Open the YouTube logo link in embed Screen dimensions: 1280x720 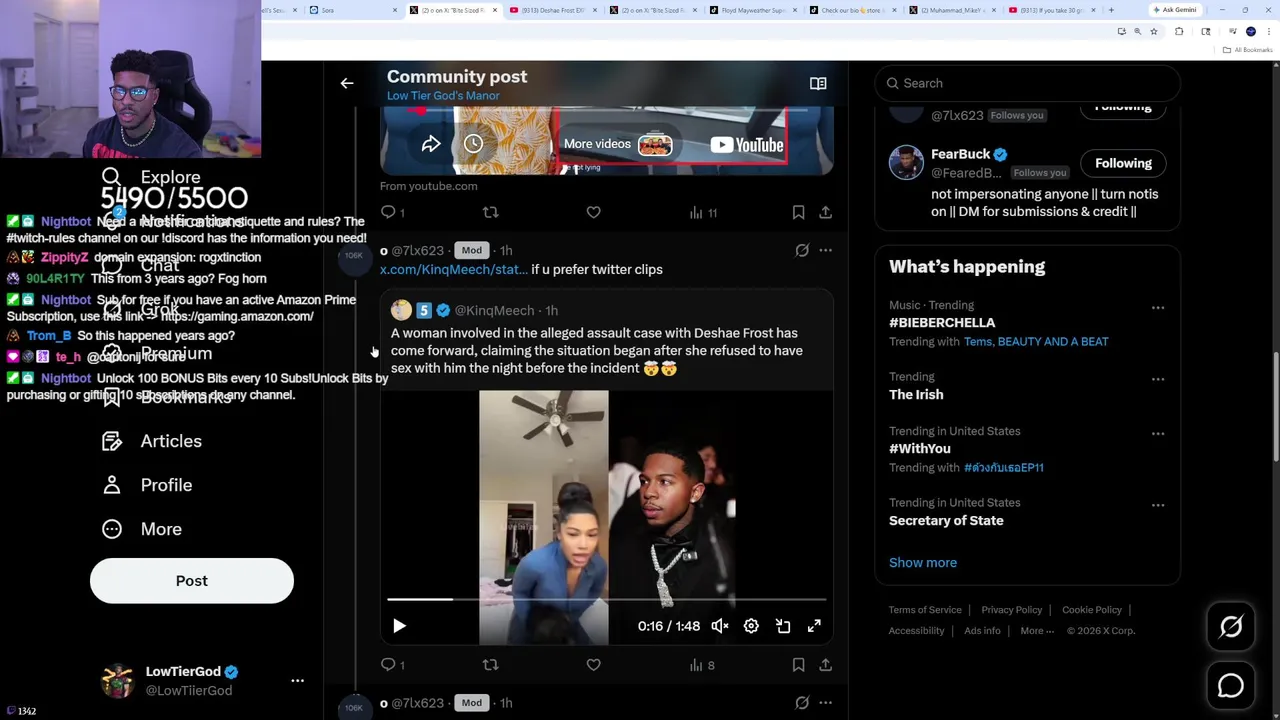(x=746, y=145)
